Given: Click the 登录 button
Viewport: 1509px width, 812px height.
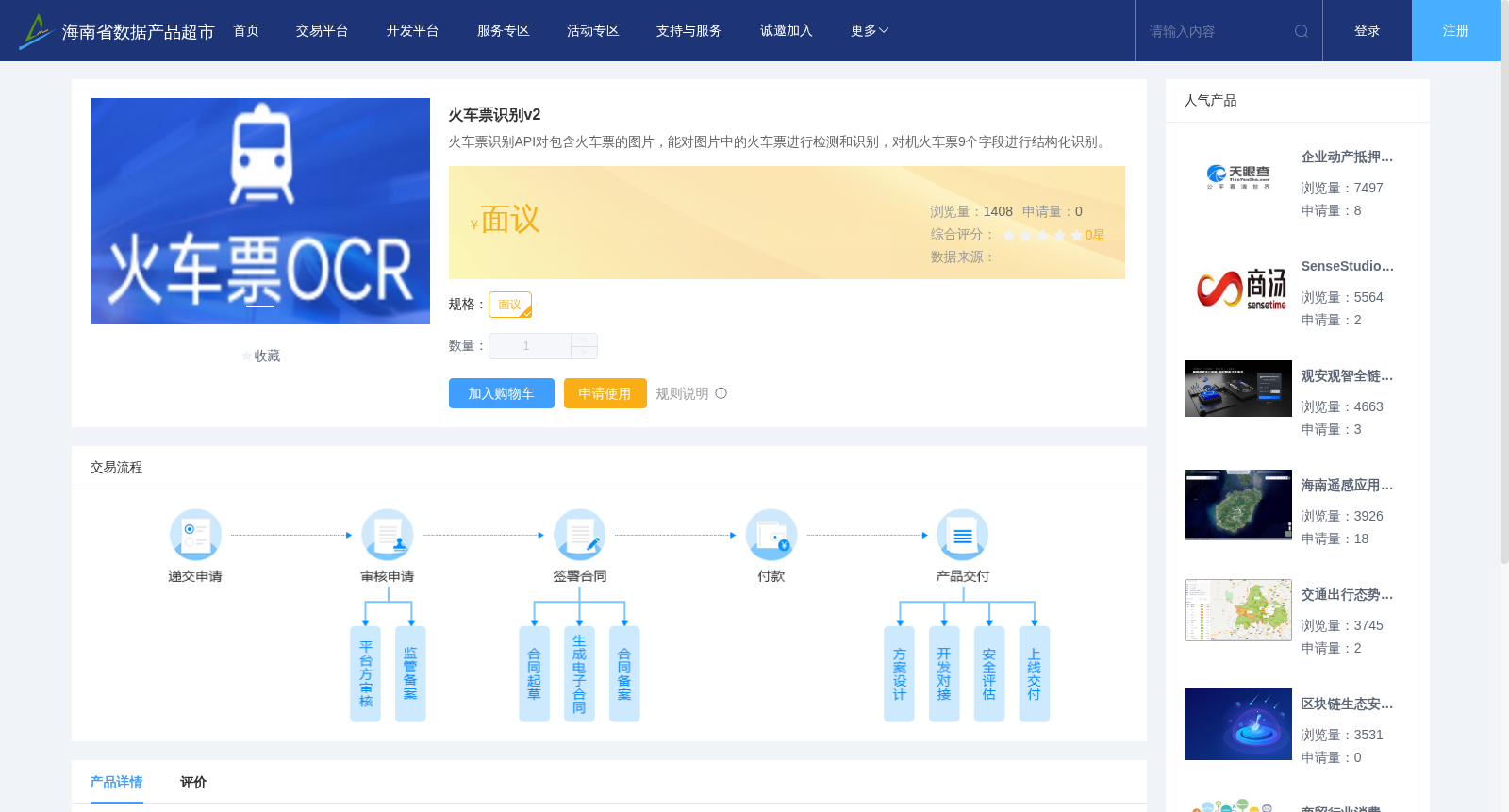Looking at the screenshot, I should tap(1368, 31).
